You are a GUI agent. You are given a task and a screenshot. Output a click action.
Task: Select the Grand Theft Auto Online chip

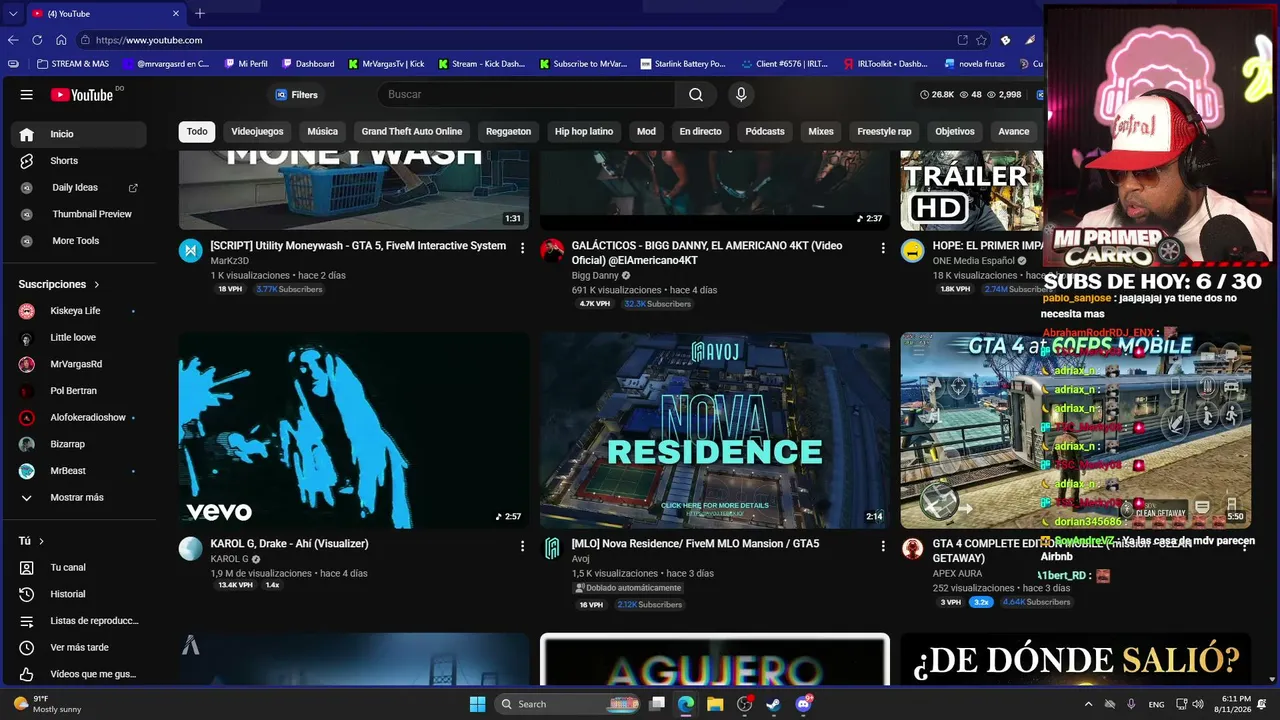(x=412, y=131)
